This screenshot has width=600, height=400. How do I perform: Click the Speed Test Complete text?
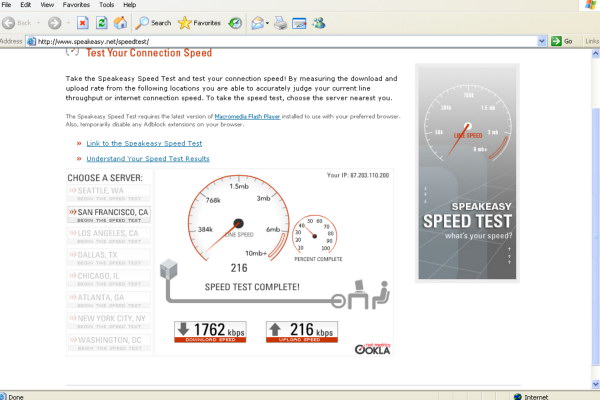[x=252, y=287]
